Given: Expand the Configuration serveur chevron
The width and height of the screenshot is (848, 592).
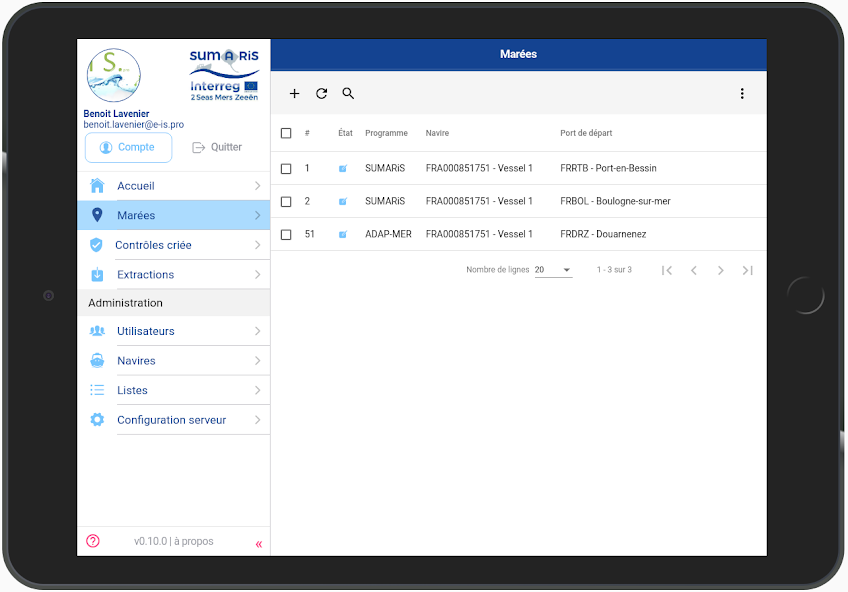Looking at the screenshot, I should [257, 420].
